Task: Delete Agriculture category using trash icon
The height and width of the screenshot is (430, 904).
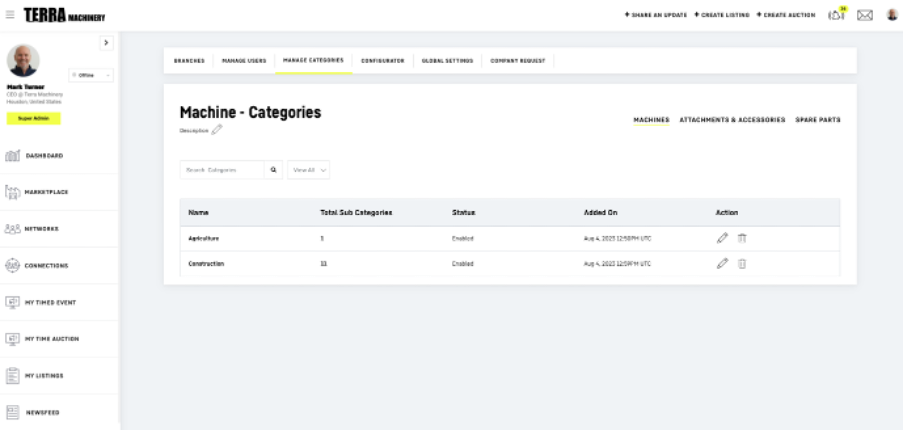Action: click(742, 238)
